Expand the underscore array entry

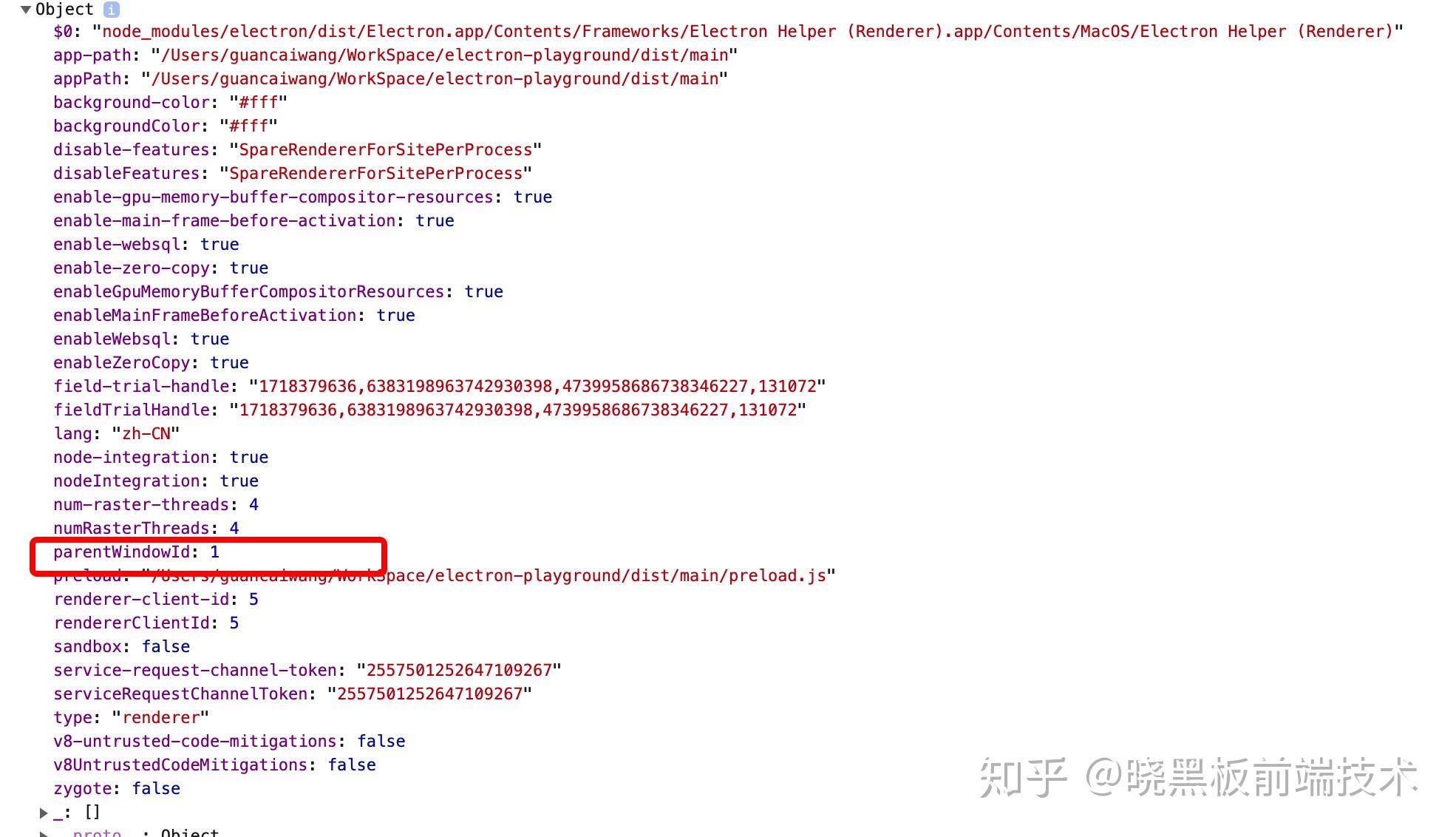tap(44, 813)
